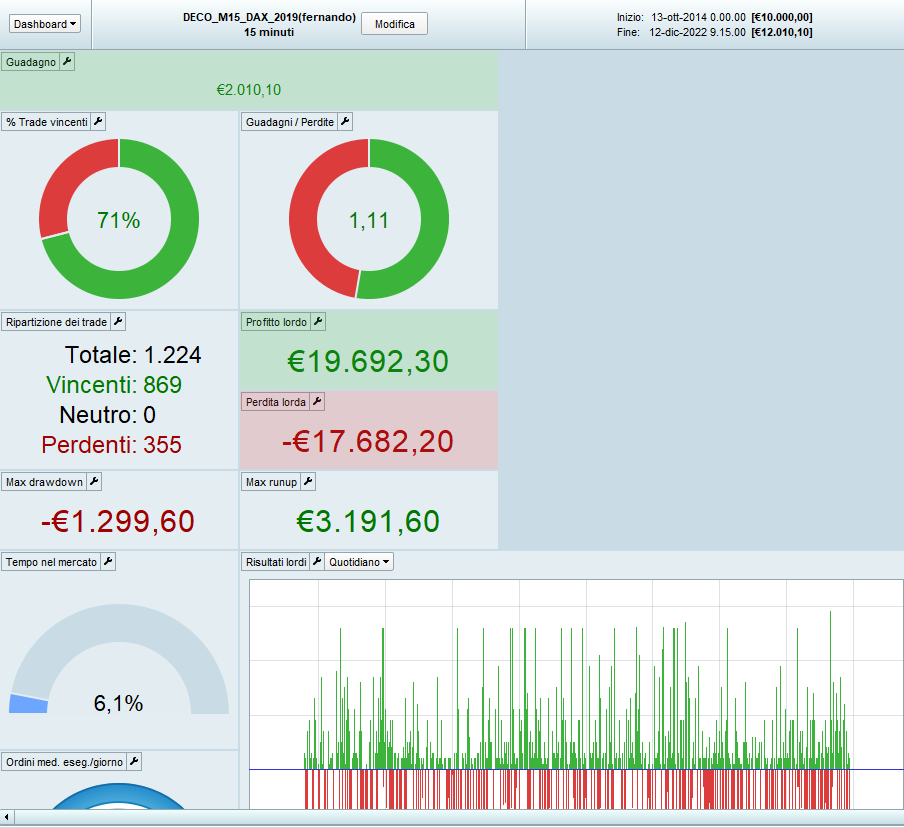904x828 pixels.
Task: Click gross loss value -€17.682,20
Action: coord(368,442)
